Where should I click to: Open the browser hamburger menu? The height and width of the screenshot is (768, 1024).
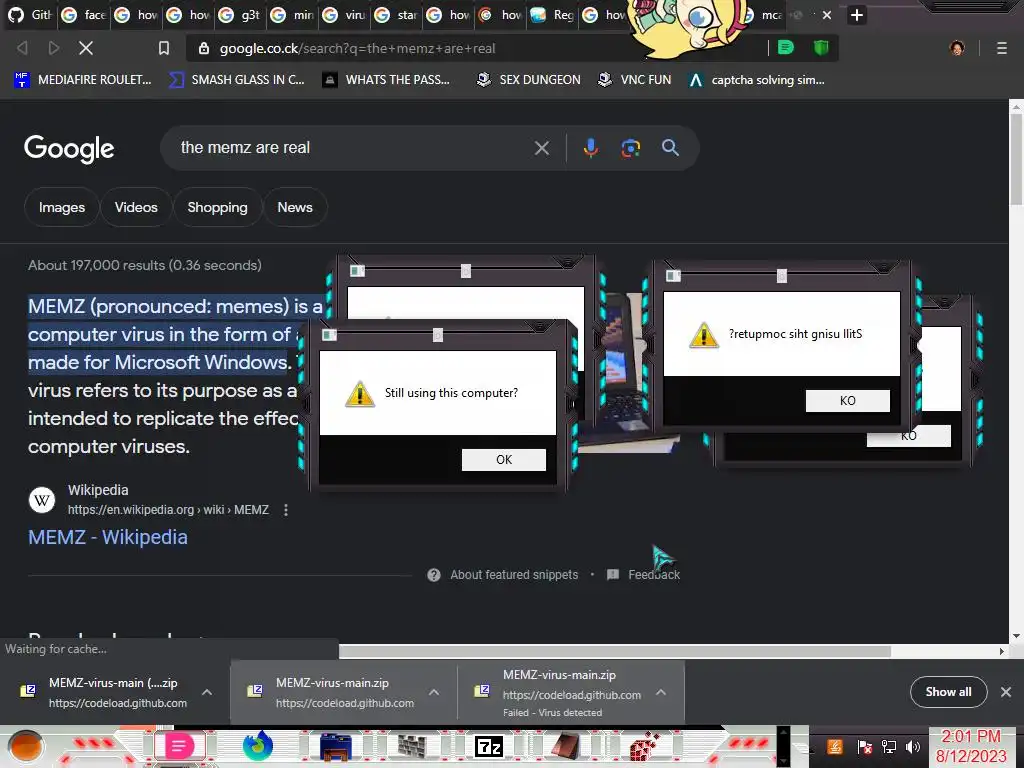(x=1002, y=48)
